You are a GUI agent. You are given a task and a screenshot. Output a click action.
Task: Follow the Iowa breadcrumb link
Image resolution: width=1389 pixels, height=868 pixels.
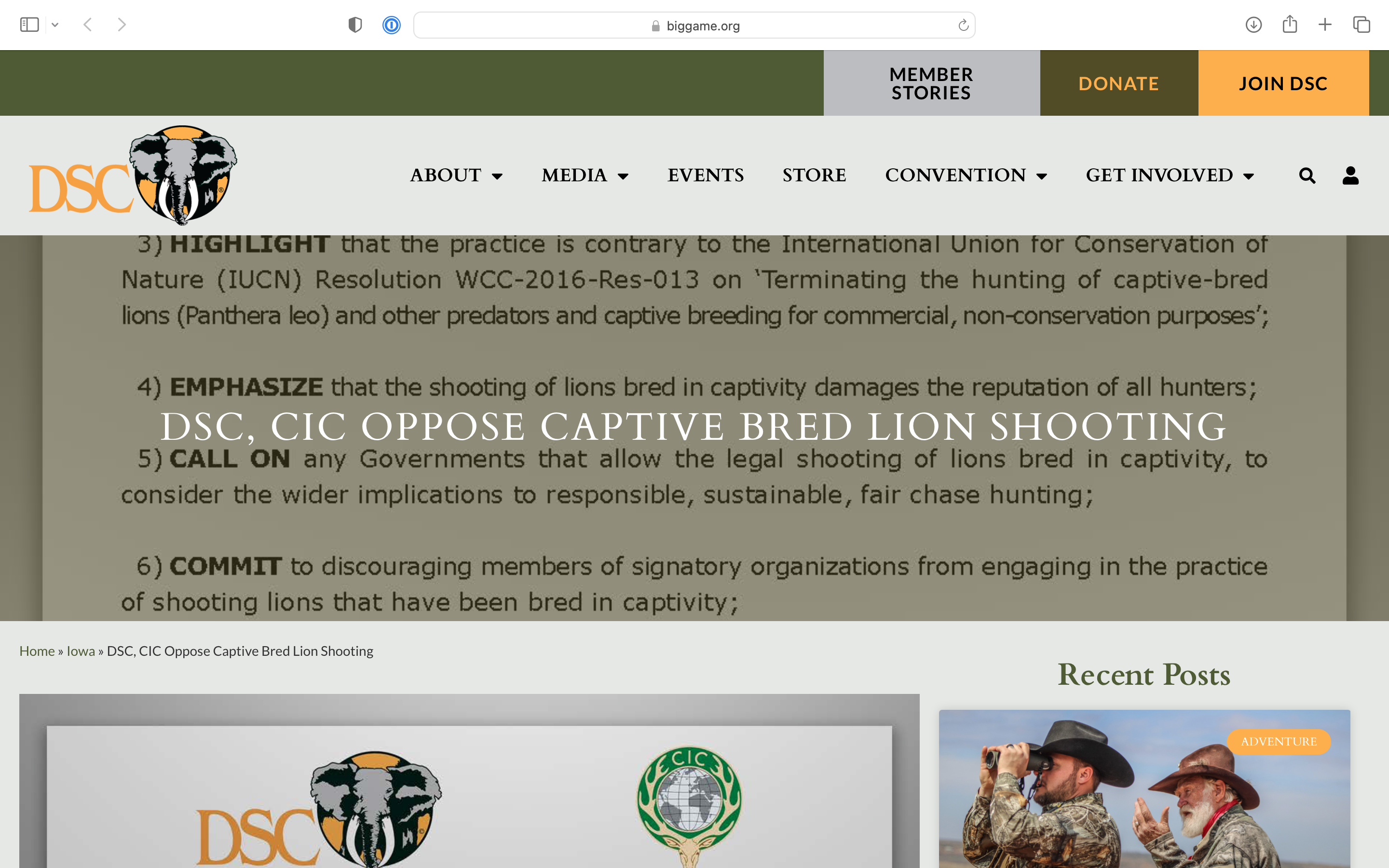tap(81, 651)
